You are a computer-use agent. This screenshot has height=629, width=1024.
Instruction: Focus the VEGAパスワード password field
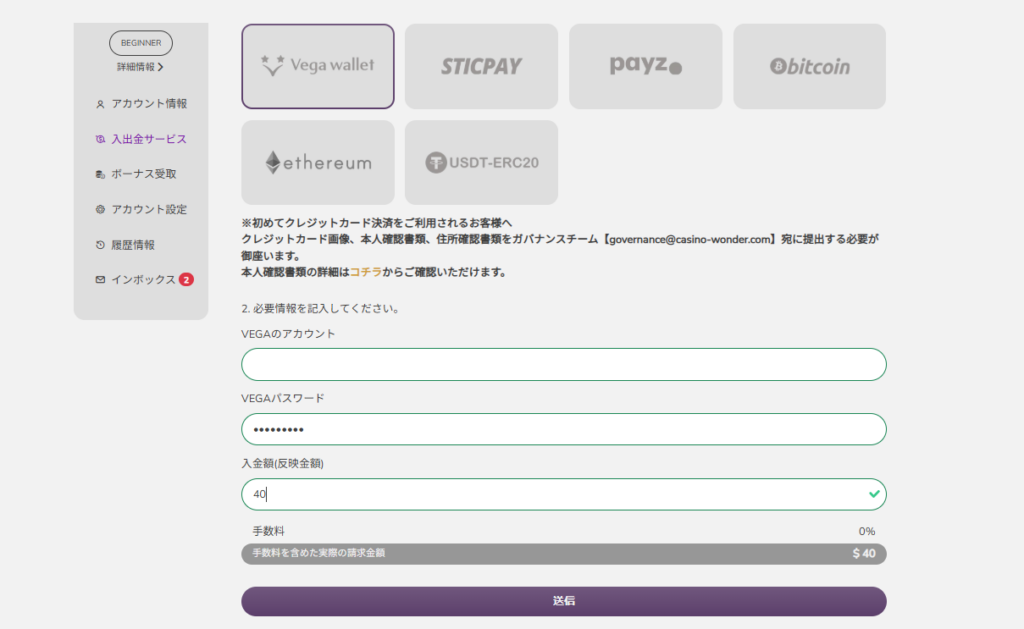(564, 429)
